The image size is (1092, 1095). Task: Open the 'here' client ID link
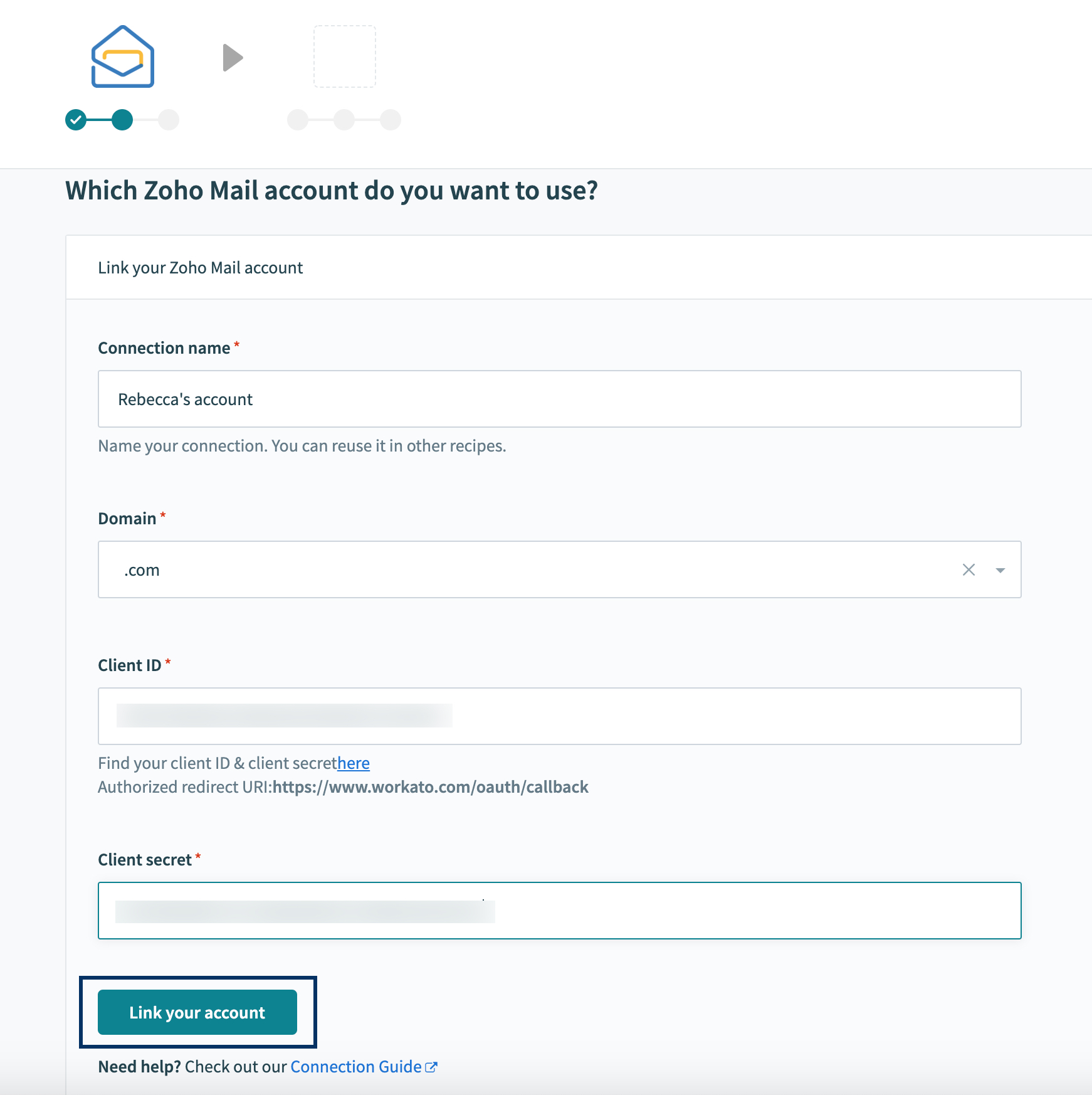354,763
